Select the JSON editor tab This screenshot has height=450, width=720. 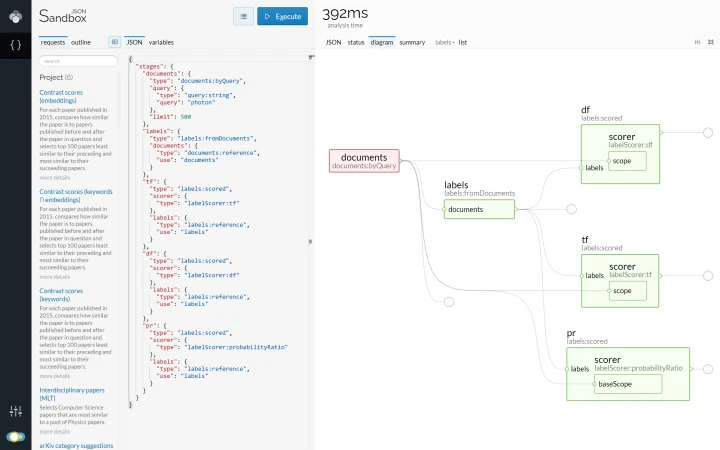135,42
